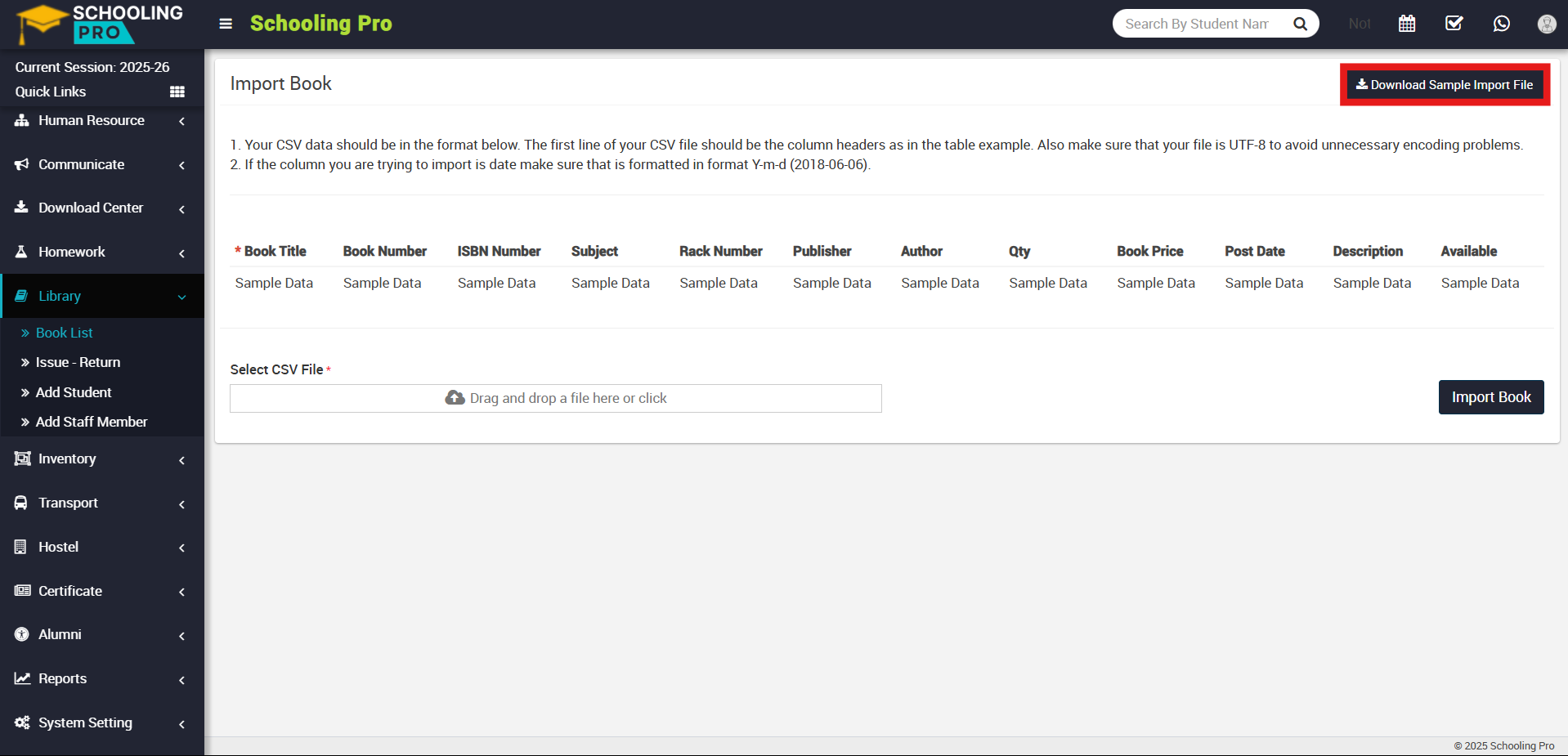Click the Post Date column header
This screenshot has height=756, width=1568.
[x=1255, y=251]
